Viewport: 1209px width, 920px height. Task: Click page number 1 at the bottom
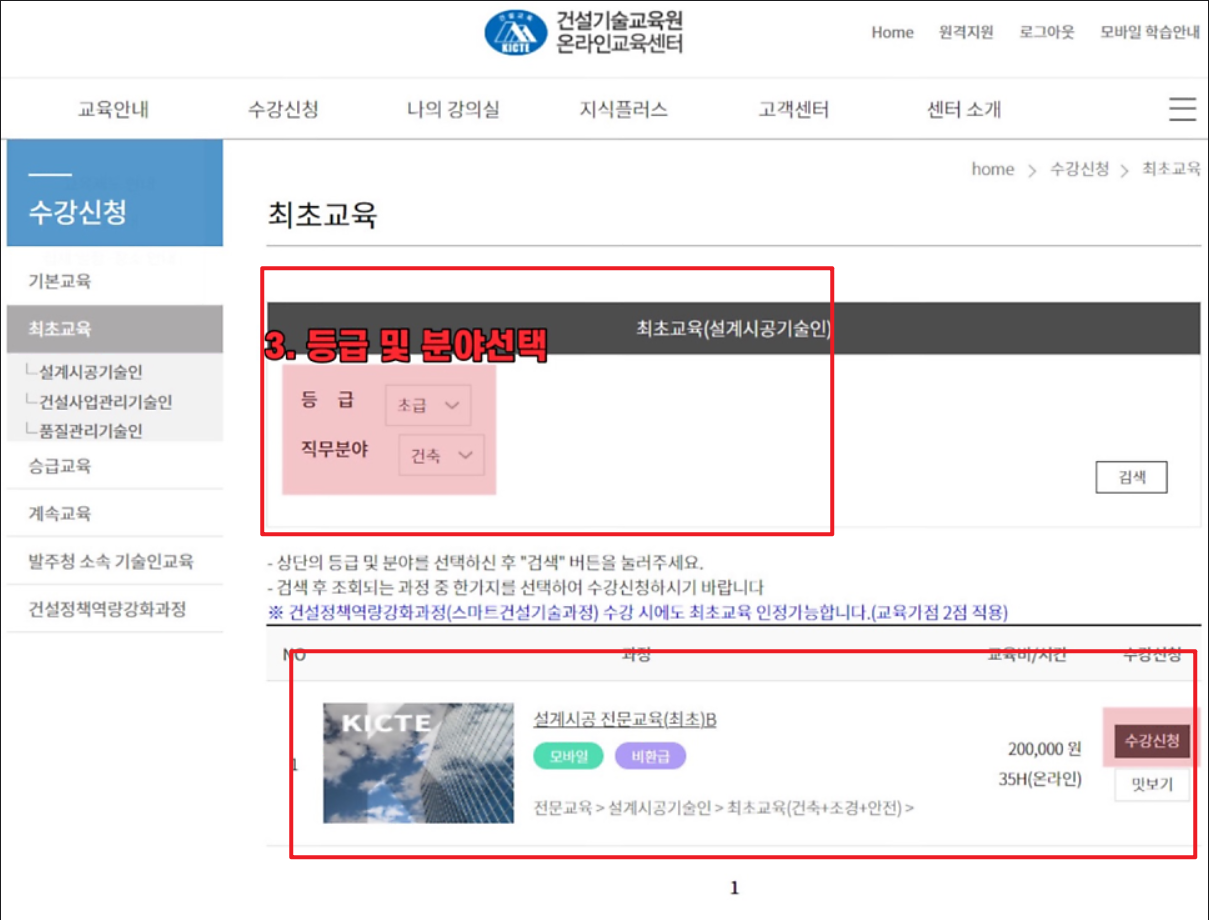(x=734, y=887)
